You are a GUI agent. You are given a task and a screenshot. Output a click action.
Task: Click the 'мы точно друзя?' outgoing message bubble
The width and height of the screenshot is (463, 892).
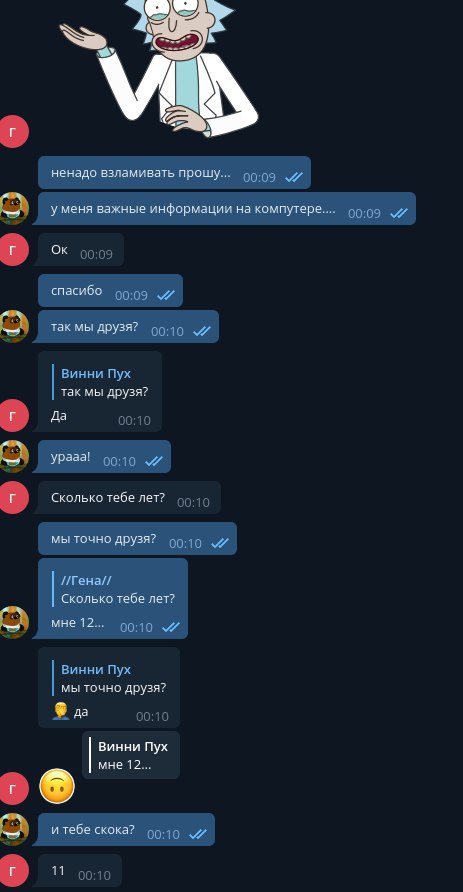point(137,539)
